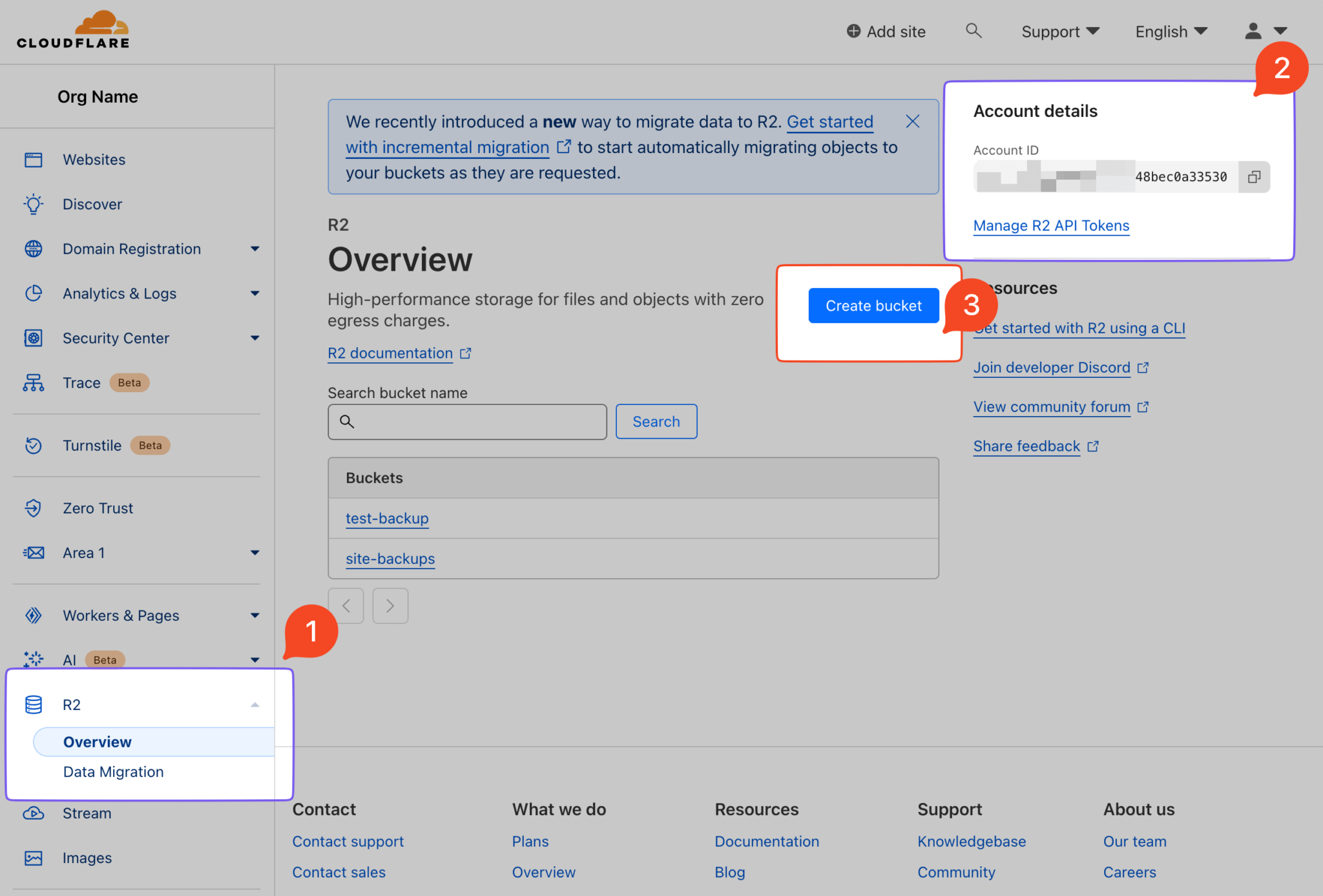Select the Overview menu item under R2
The image size is (1323, 896).
point(97,741)
